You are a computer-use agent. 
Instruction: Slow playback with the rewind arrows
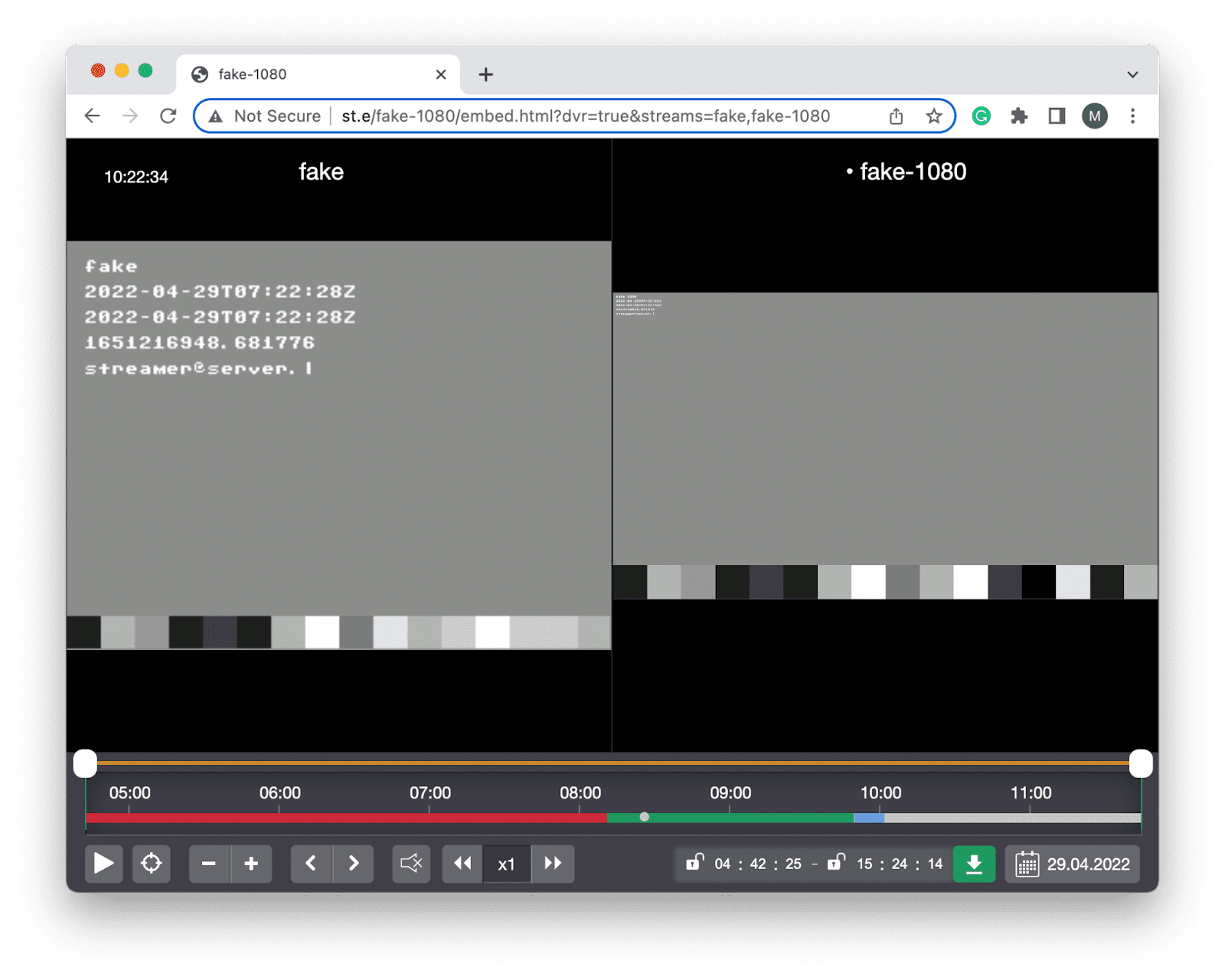[462, 864]
